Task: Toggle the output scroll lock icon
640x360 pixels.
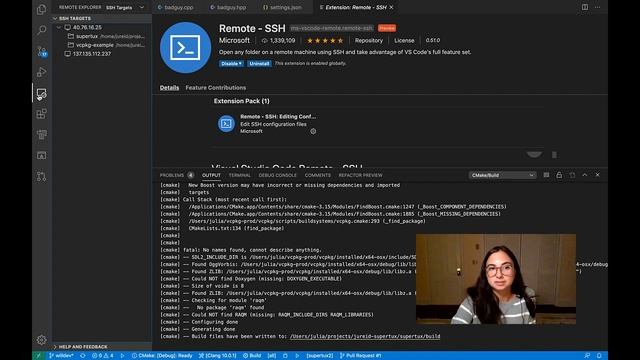Action: [x=559, y=175]
